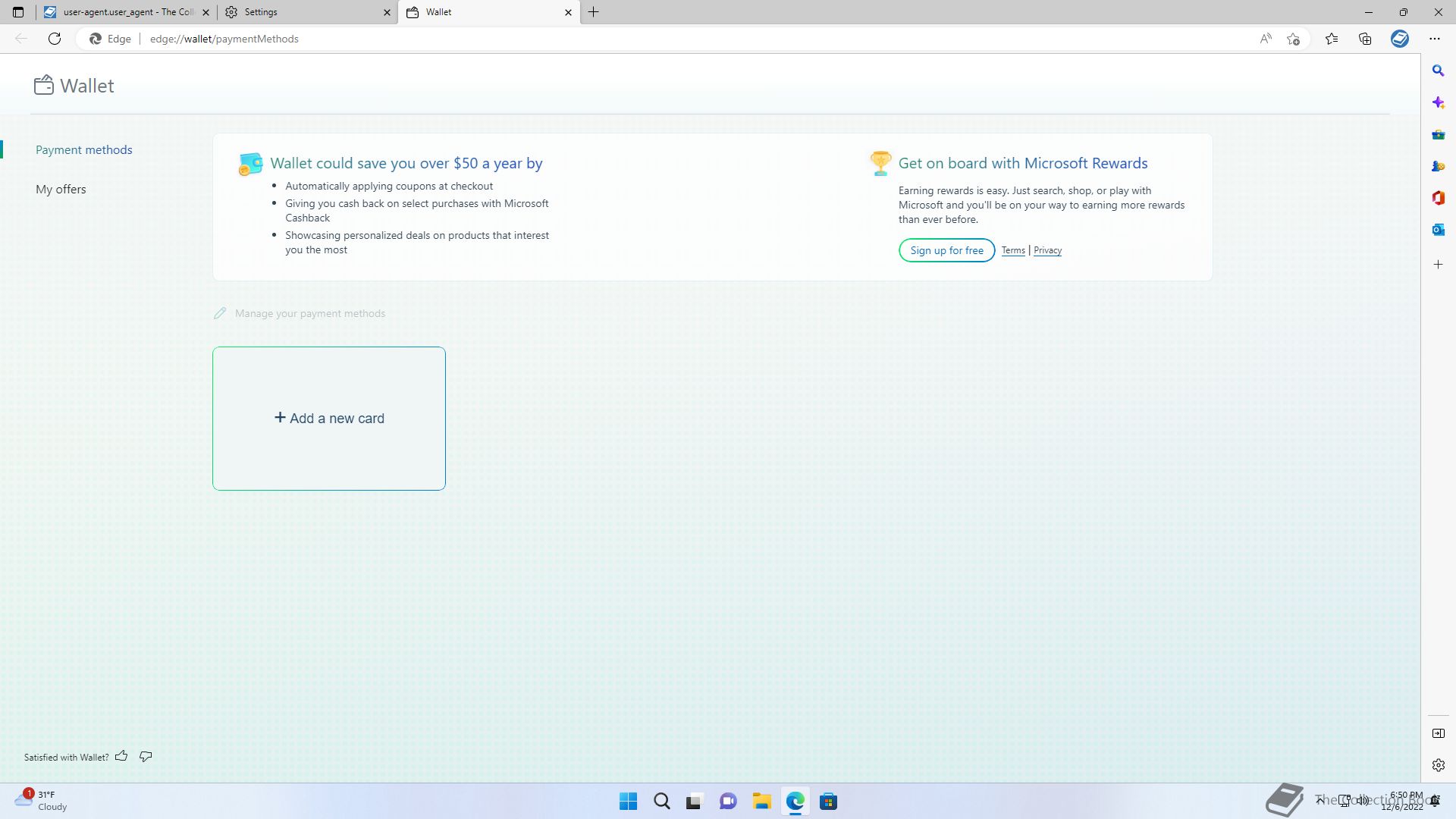1456x819 pixels.
Task: Open the Edge profile icon
Action: click(1400, 39)
